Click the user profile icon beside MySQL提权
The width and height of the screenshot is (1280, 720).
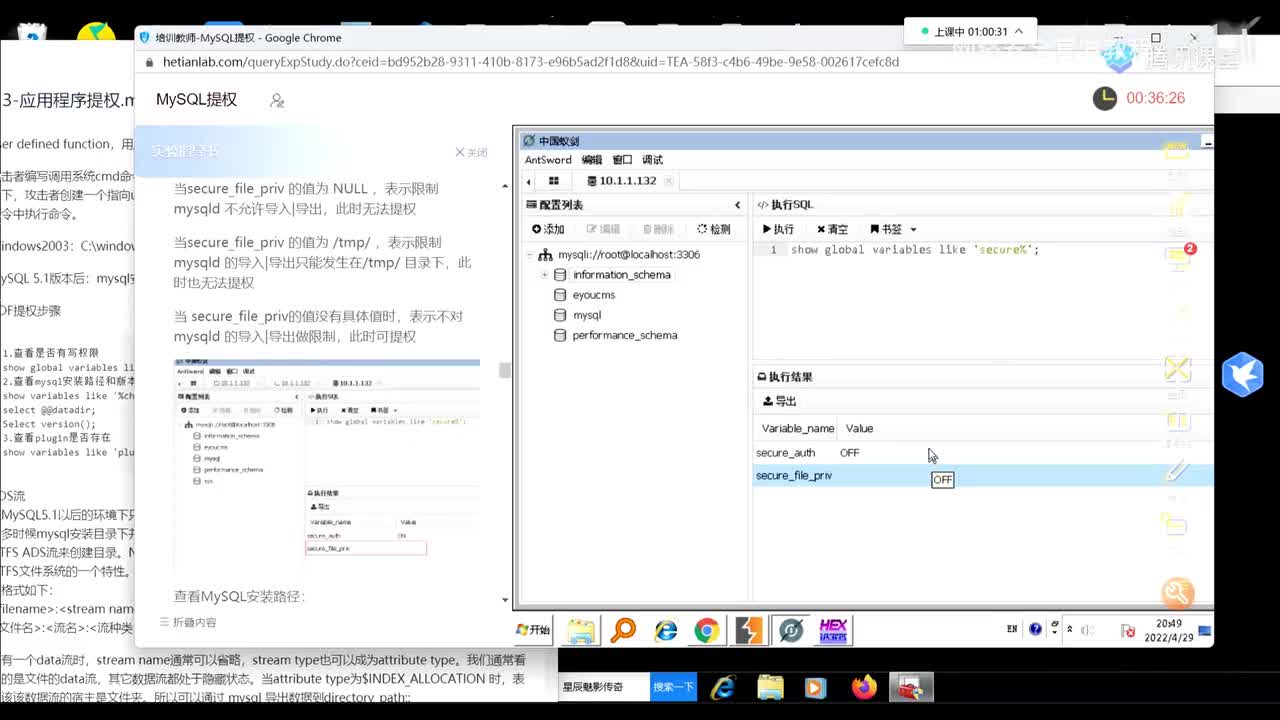(x=277, y=100)
